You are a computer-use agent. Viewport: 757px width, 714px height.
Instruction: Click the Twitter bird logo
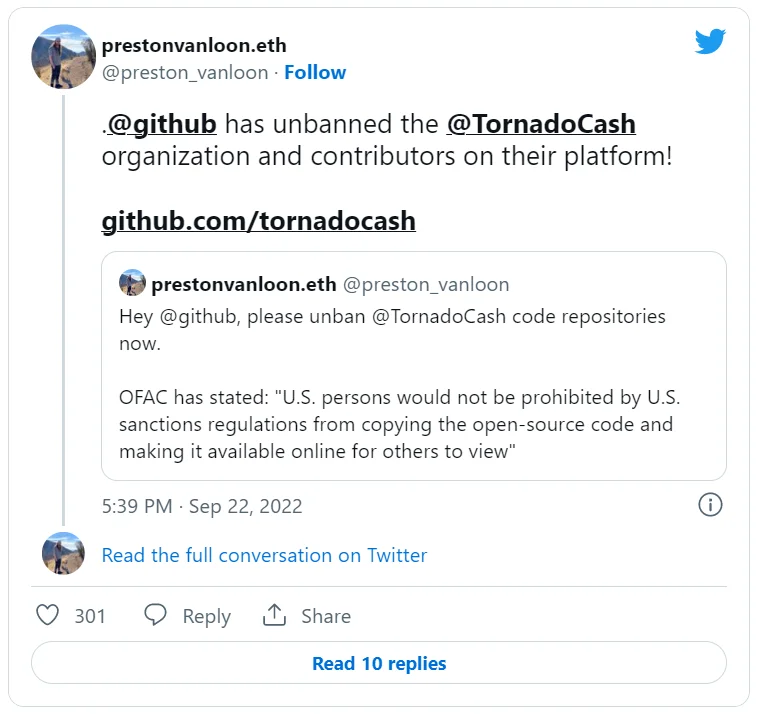coord(710,41)
